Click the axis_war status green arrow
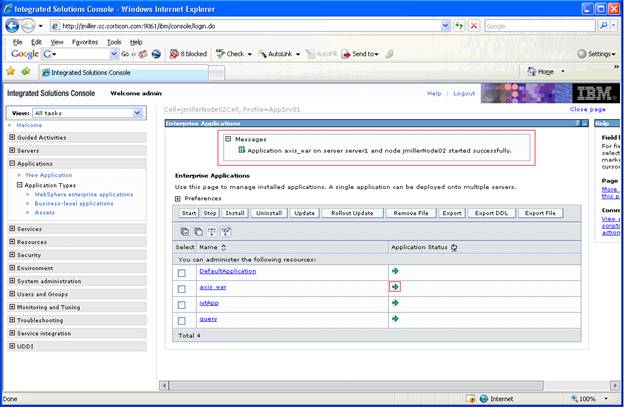624x408 pixels. point(395,287)
